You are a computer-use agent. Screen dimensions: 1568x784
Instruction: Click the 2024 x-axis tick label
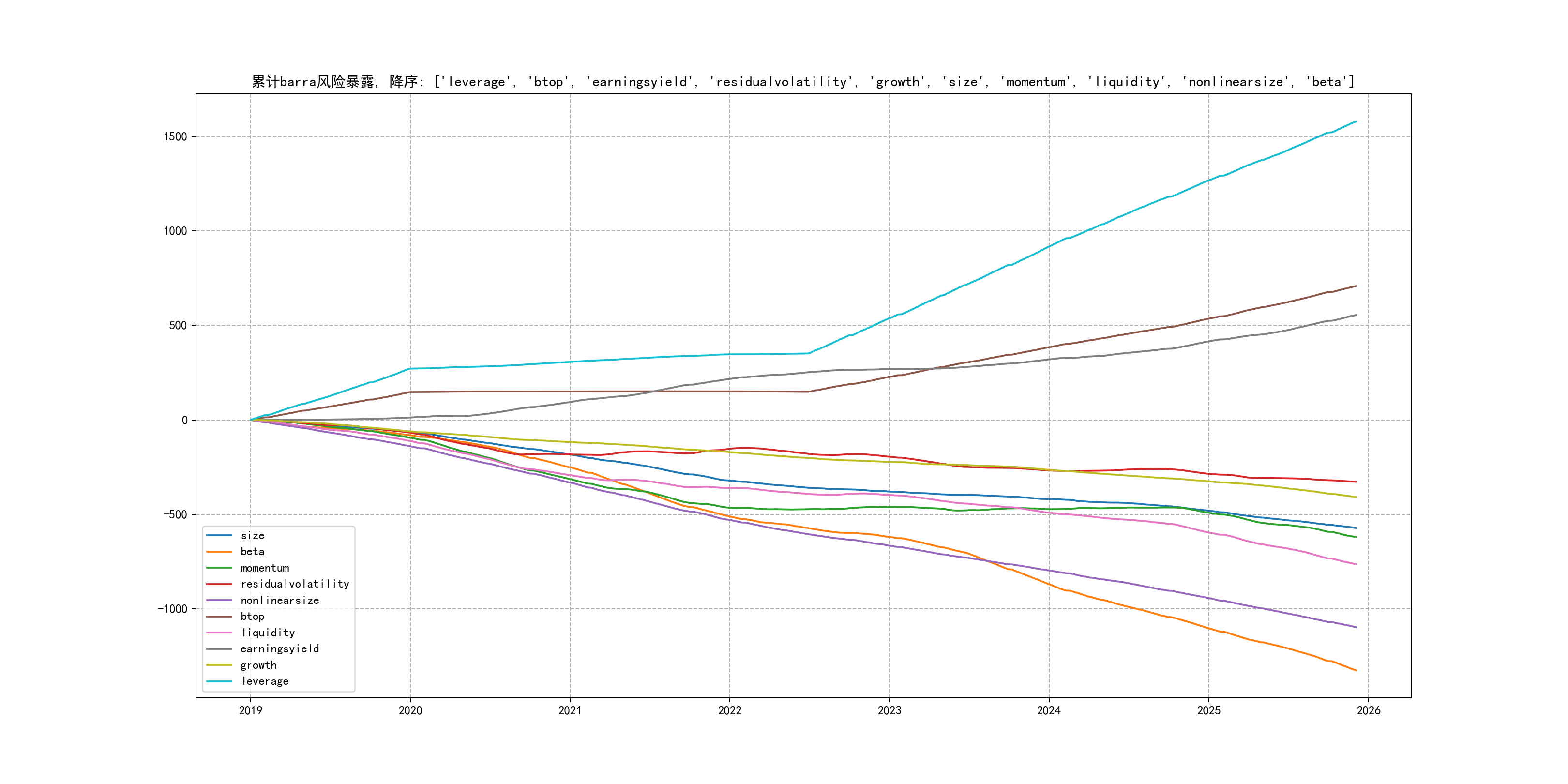1049,710
